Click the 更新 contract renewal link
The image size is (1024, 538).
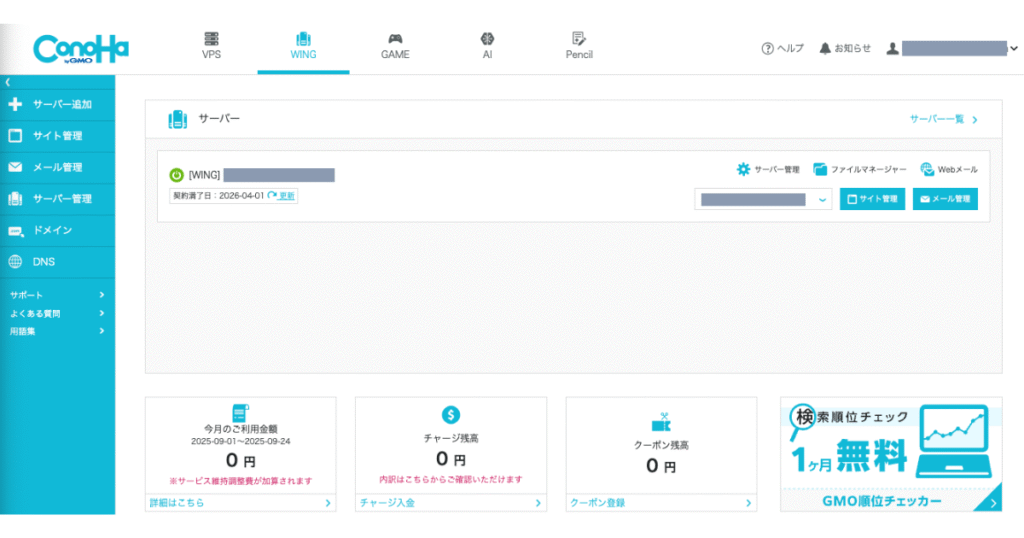282,196
